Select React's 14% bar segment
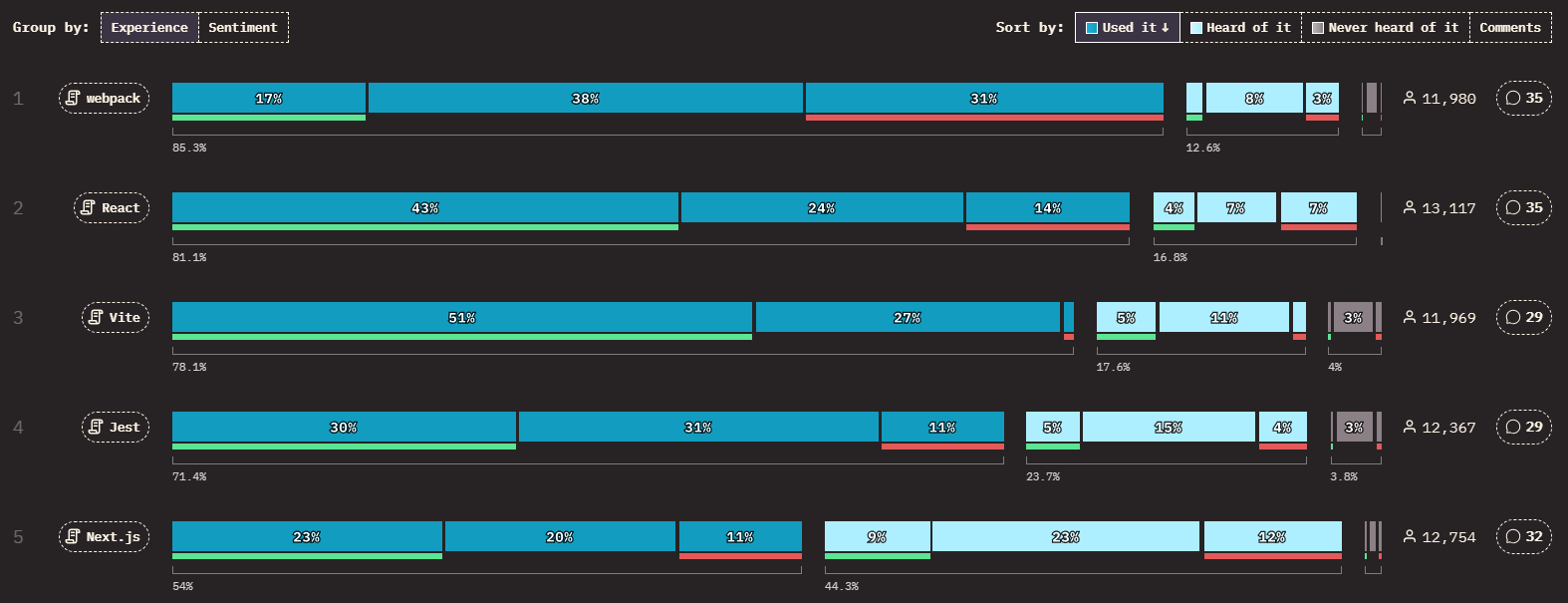 click(1048, 207)
